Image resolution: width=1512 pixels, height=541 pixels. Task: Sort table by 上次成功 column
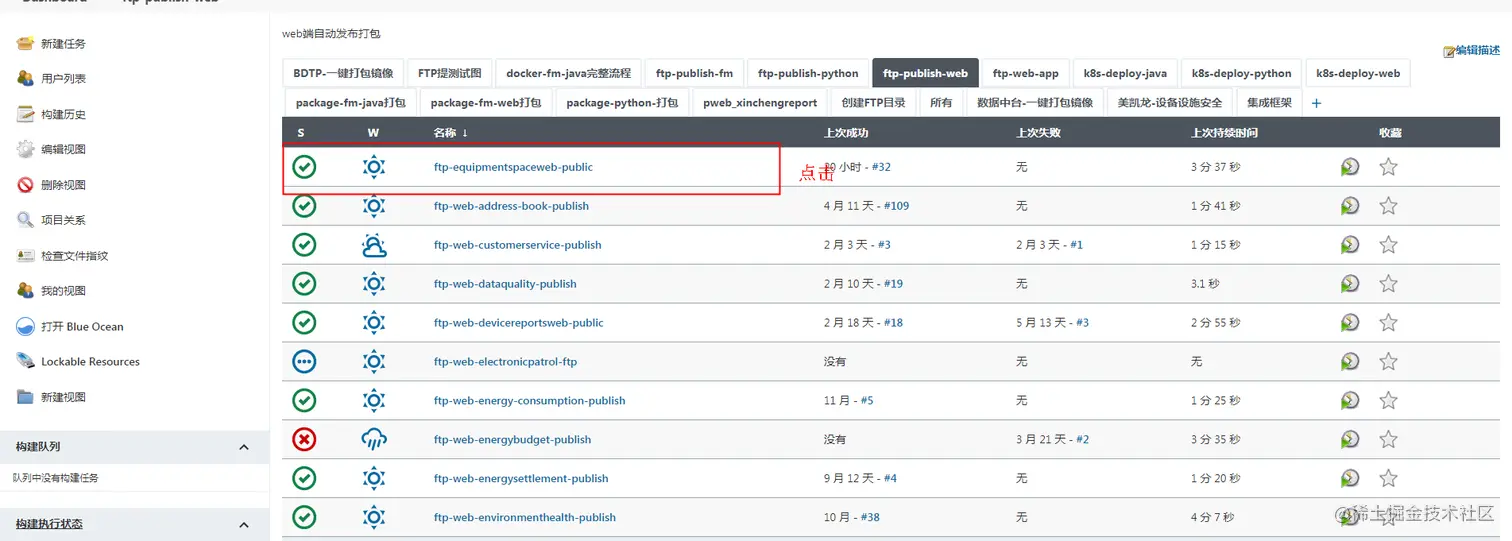pos(846,132)
